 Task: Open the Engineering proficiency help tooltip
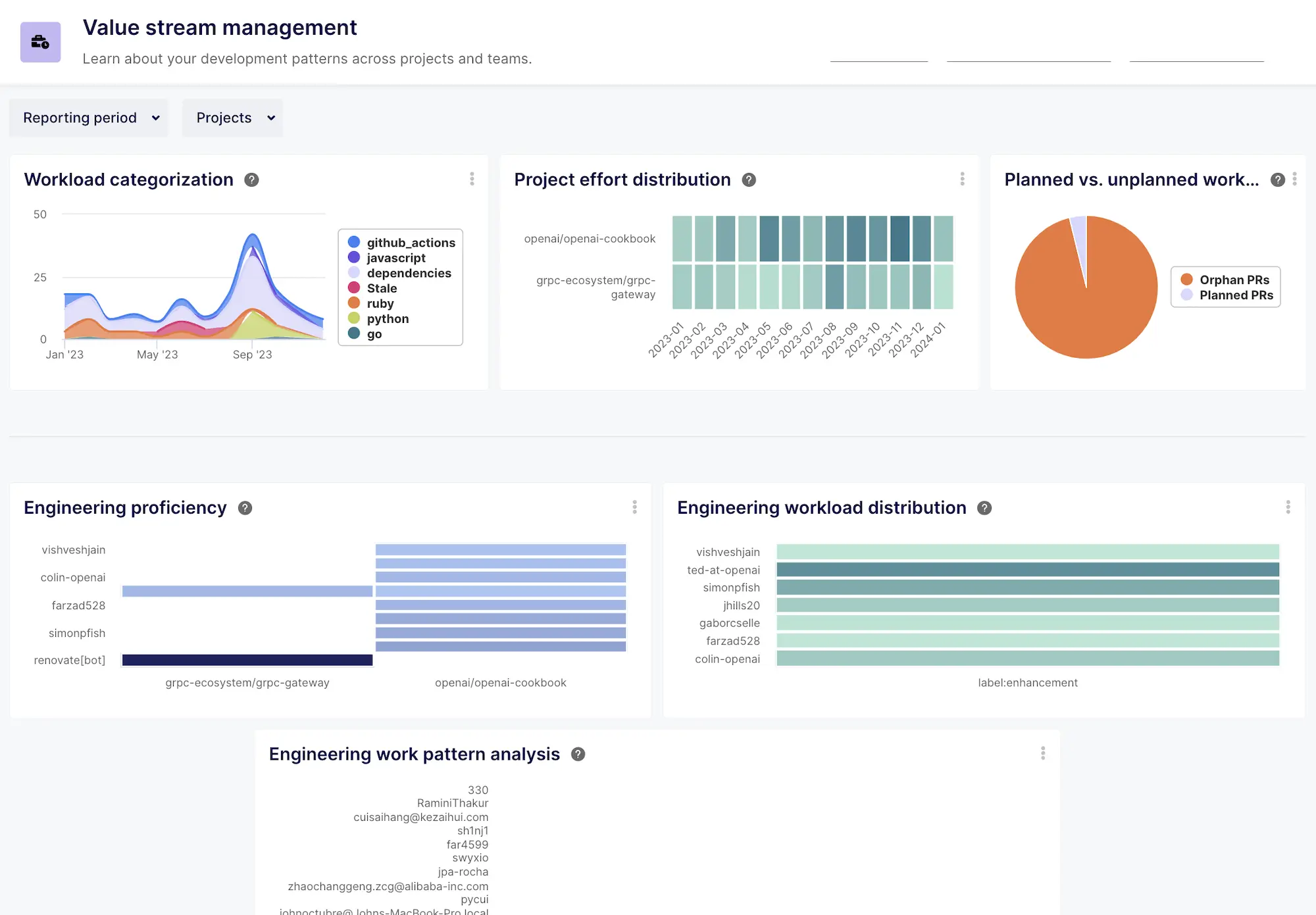pos(245,507)
